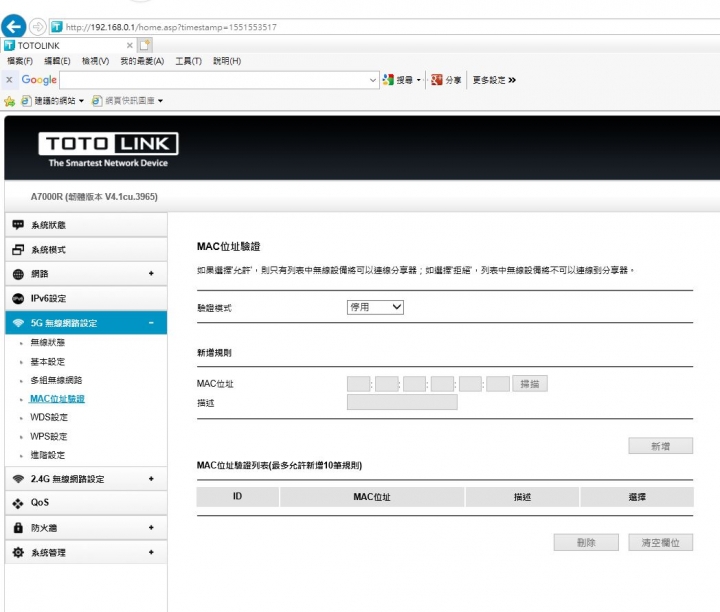Click the delete (刪除) button
Image resolution: width=720 pixels, height=612 pixels.
pos(586,542)
